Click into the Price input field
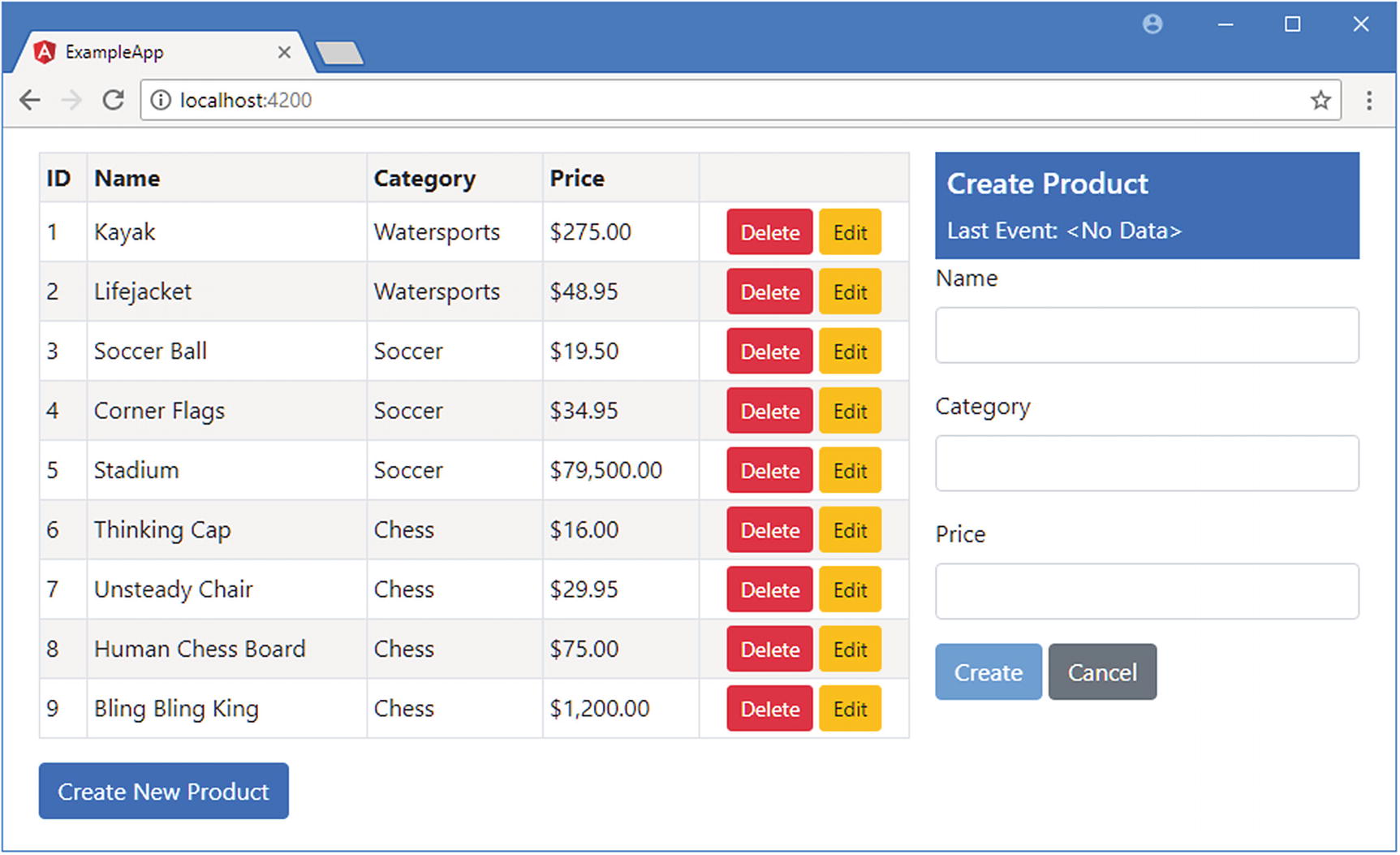The height and width of the screenshot is (855, 1400). coord(1147,592)
